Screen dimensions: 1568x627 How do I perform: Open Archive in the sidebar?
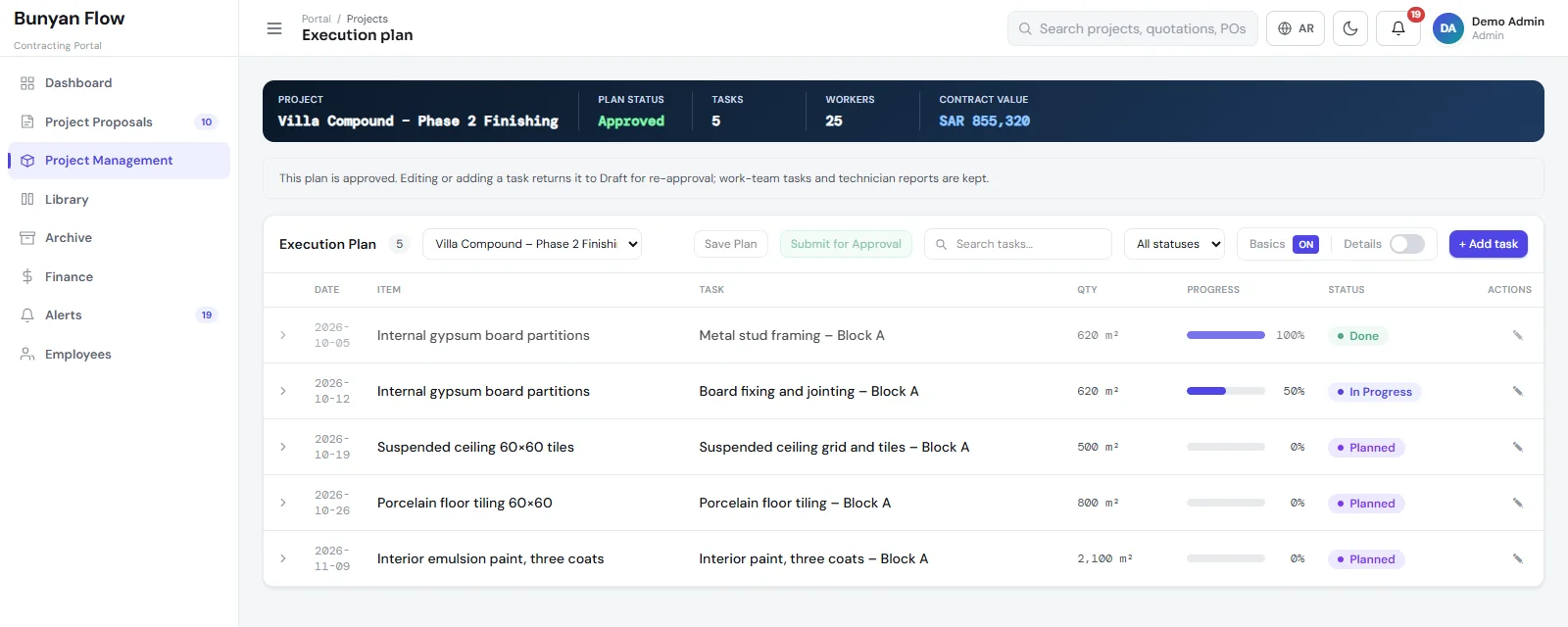point(119,238)
